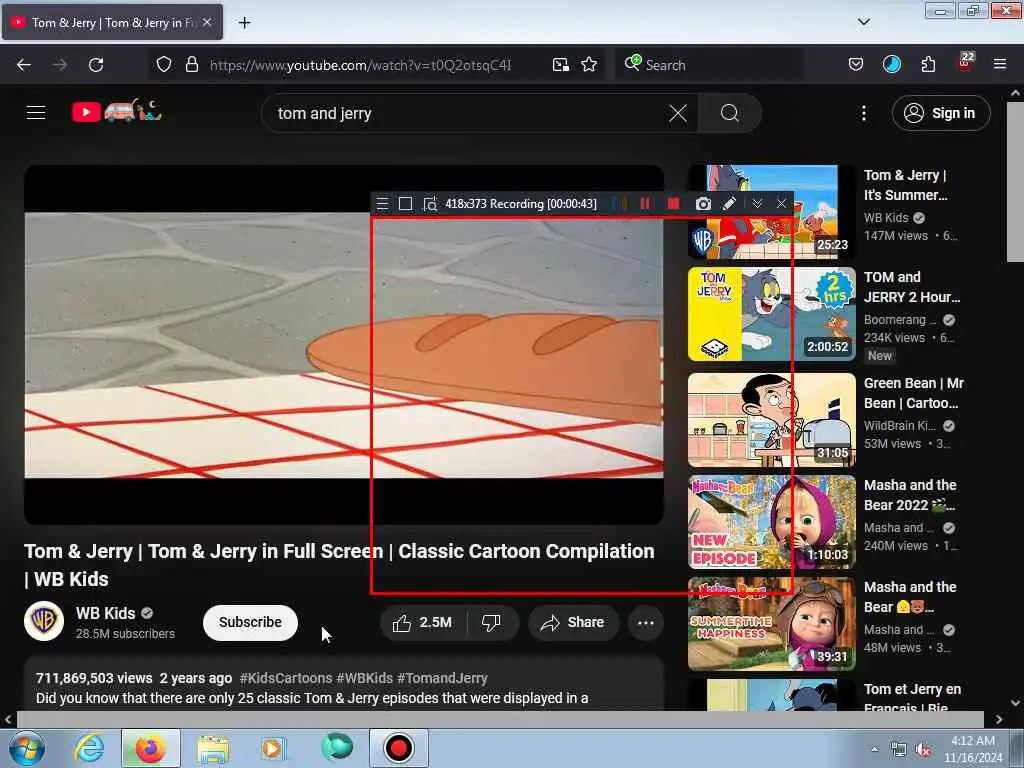Click the #TomandJerry hashtag
Image resolution: width=1024 pixels, height=768 pixels.
tap(442, 679)
